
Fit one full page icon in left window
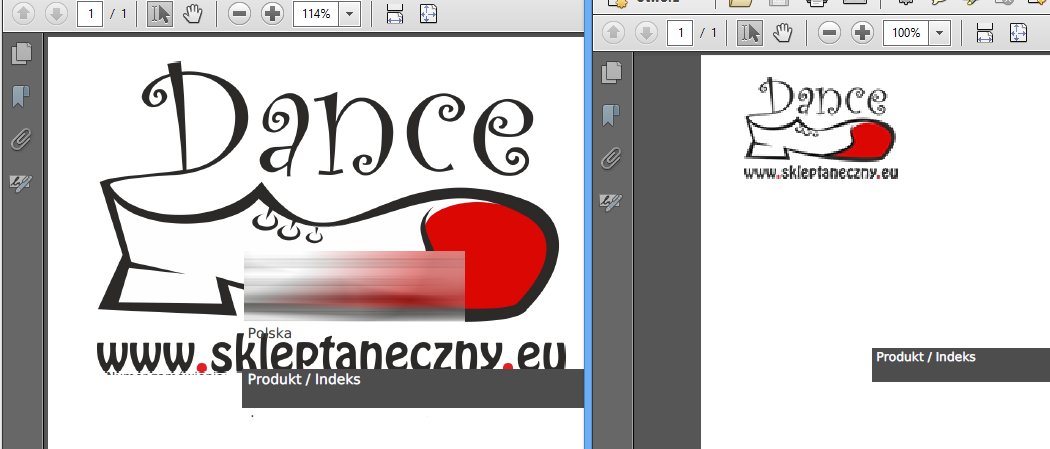pos(428,14)
